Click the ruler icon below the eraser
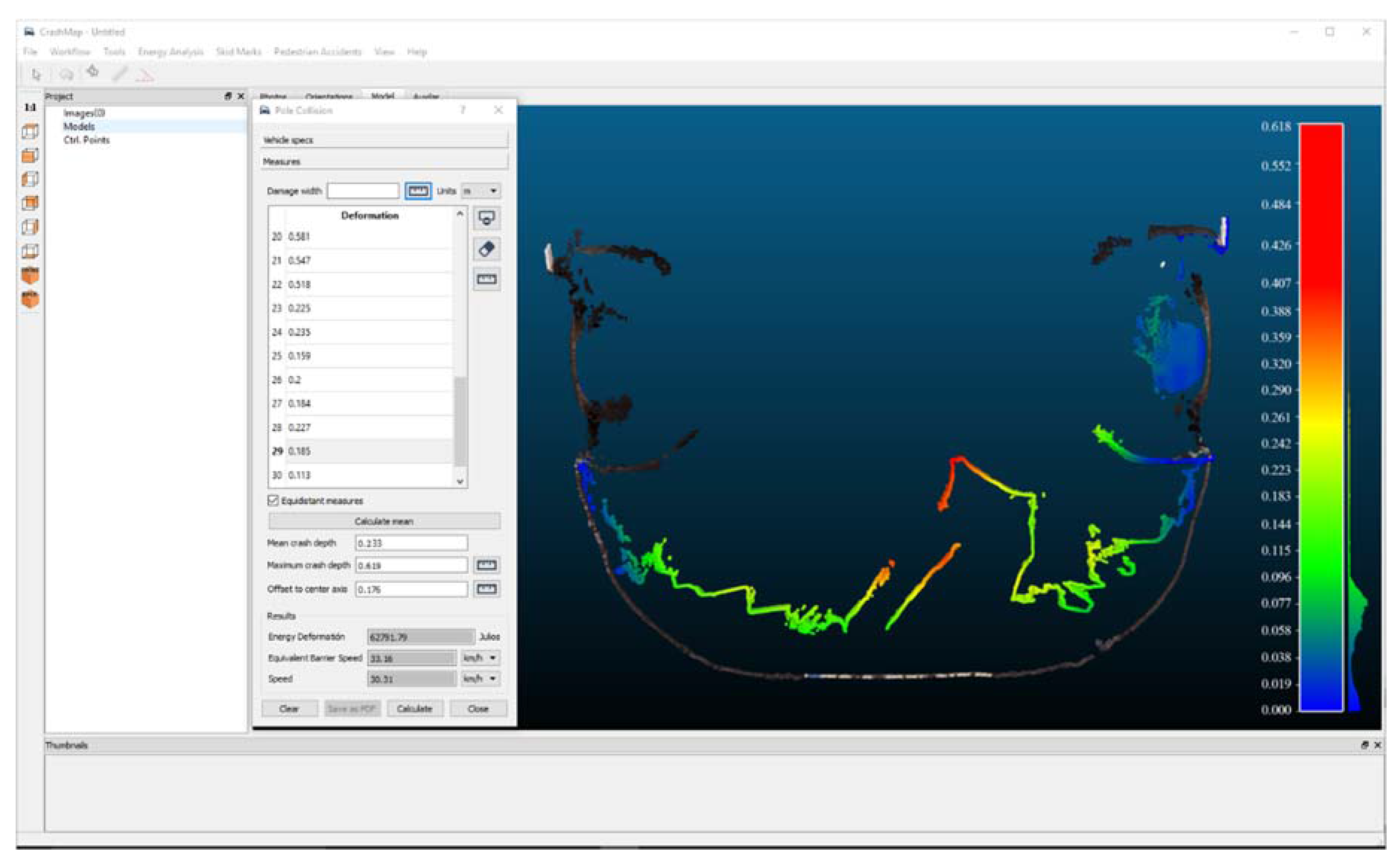1400x866 pixels. coord(486,279)
